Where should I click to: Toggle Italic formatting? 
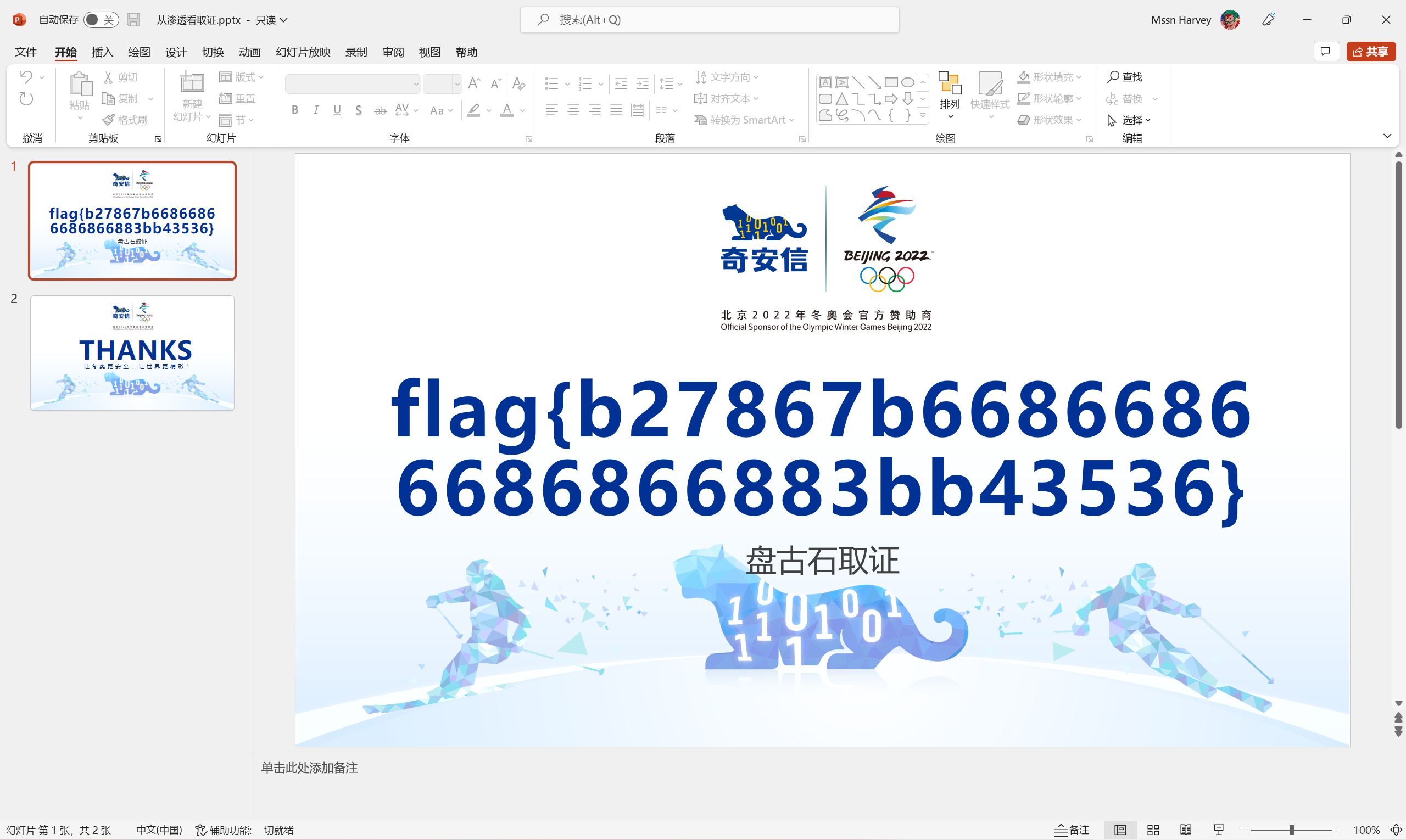pos(316,110)
